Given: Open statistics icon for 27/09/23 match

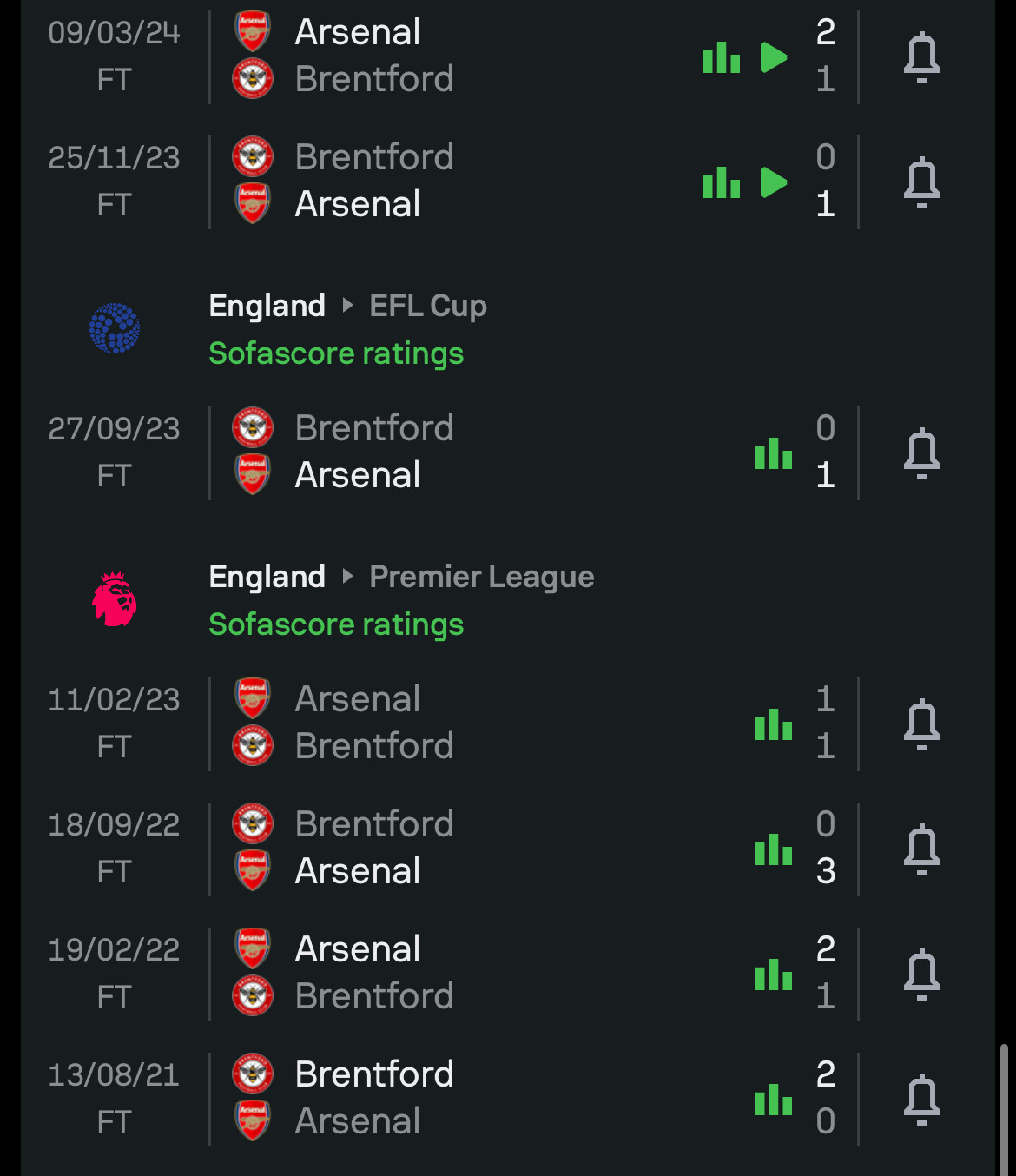Looking at the screenshot, I should [x=774, y=453].
